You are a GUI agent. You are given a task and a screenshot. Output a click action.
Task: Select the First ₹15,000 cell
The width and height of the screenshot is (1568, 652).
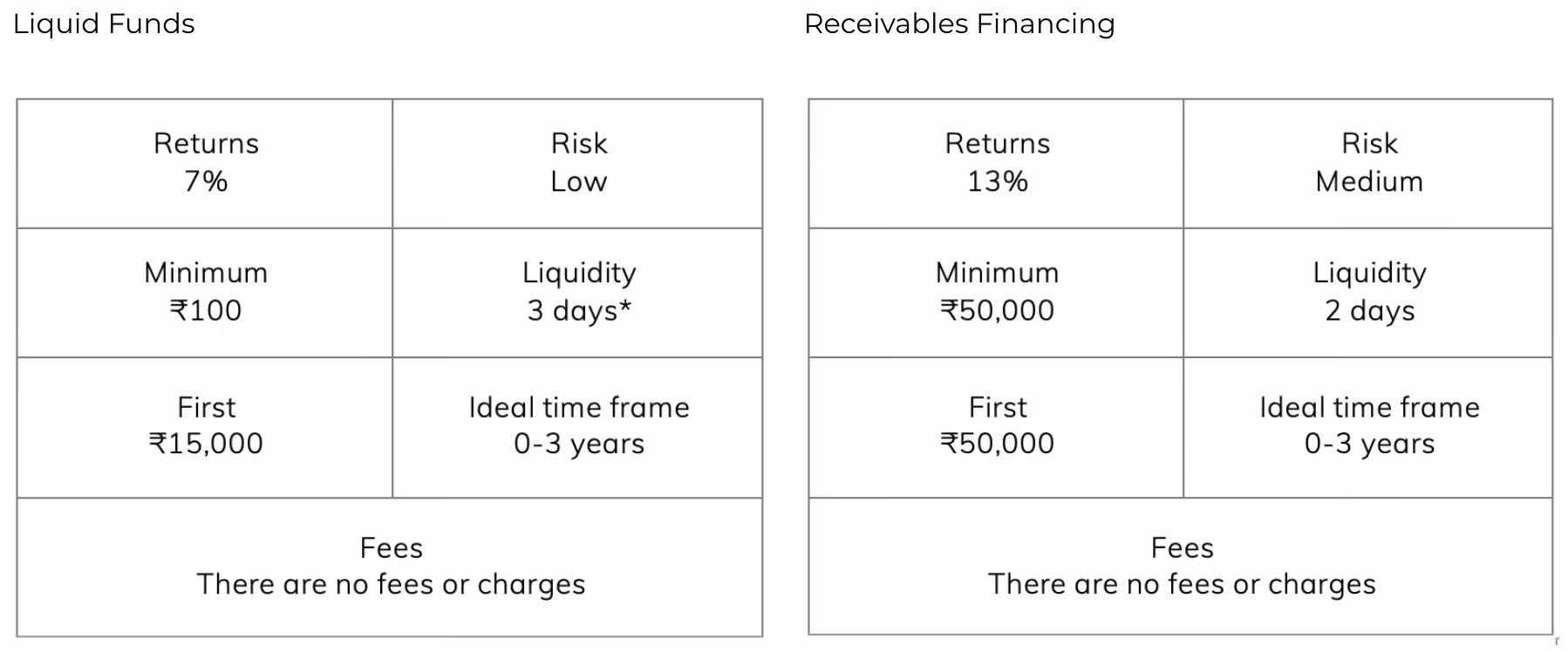point(205,427)
